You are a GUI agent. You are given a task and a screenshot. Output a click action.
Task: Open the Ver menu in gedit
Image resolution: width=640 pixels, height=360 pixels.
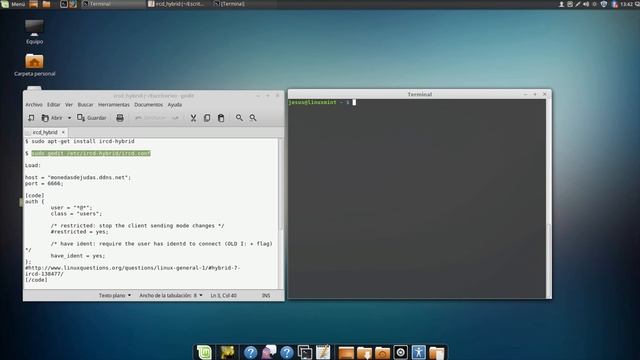[69, 105]
